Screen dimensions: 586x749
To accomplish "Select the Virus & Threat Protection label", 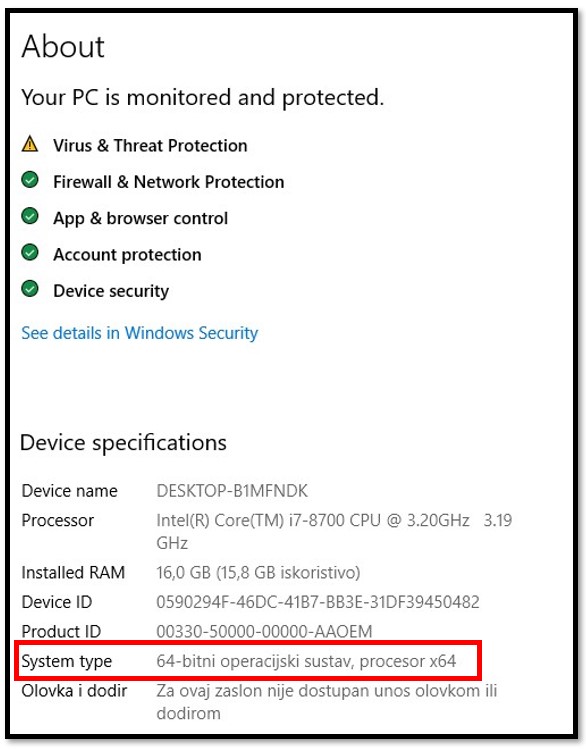I will (150, 146).
